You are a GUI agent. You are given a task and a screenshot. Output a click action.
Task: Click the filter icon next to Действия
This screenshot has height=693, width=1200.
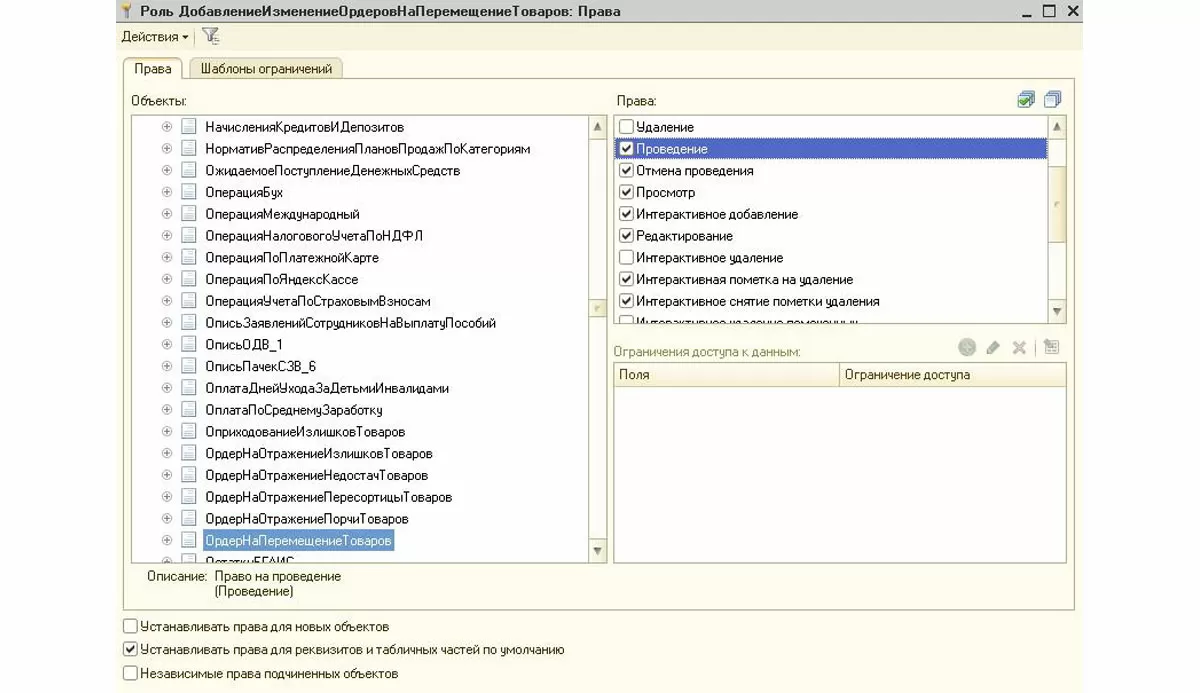(x=210, y=36)
